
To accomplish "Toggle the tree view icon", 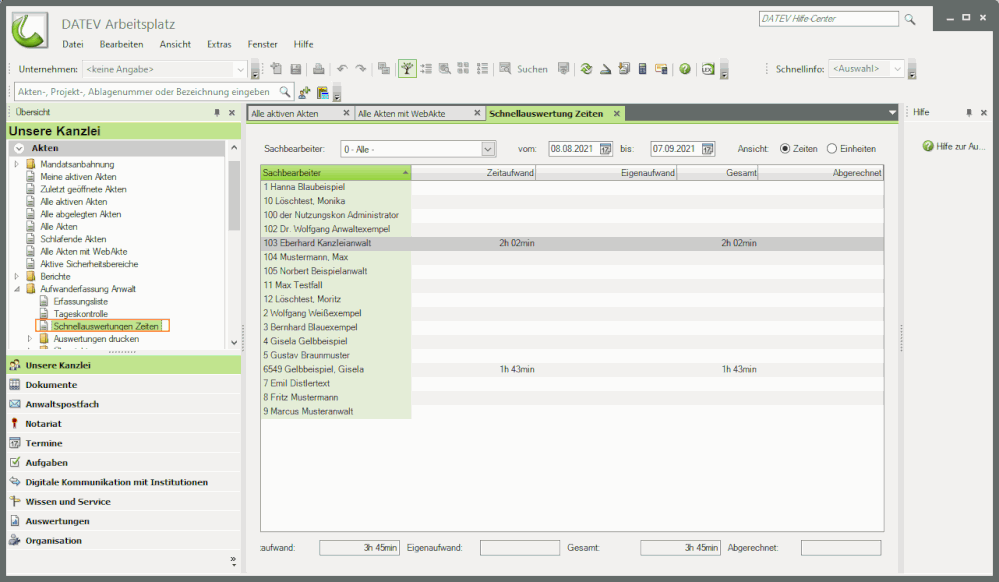I will click(x=407, y=69).
